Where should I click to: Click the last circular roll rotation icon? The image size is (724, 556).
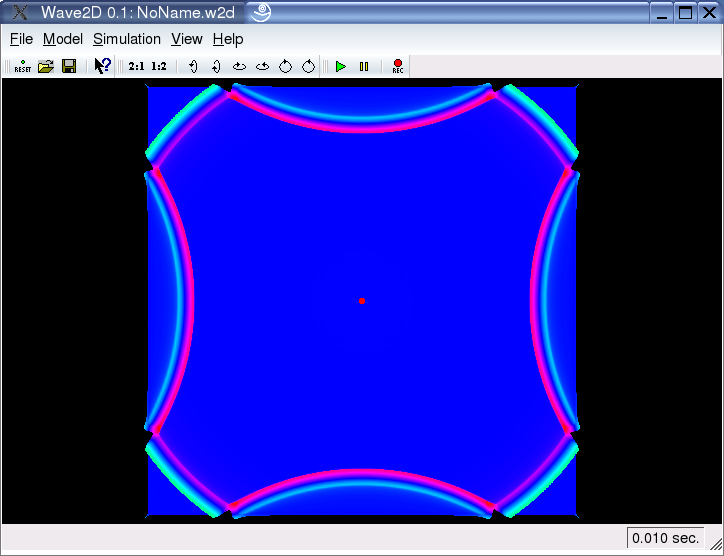tap(308, 67)
